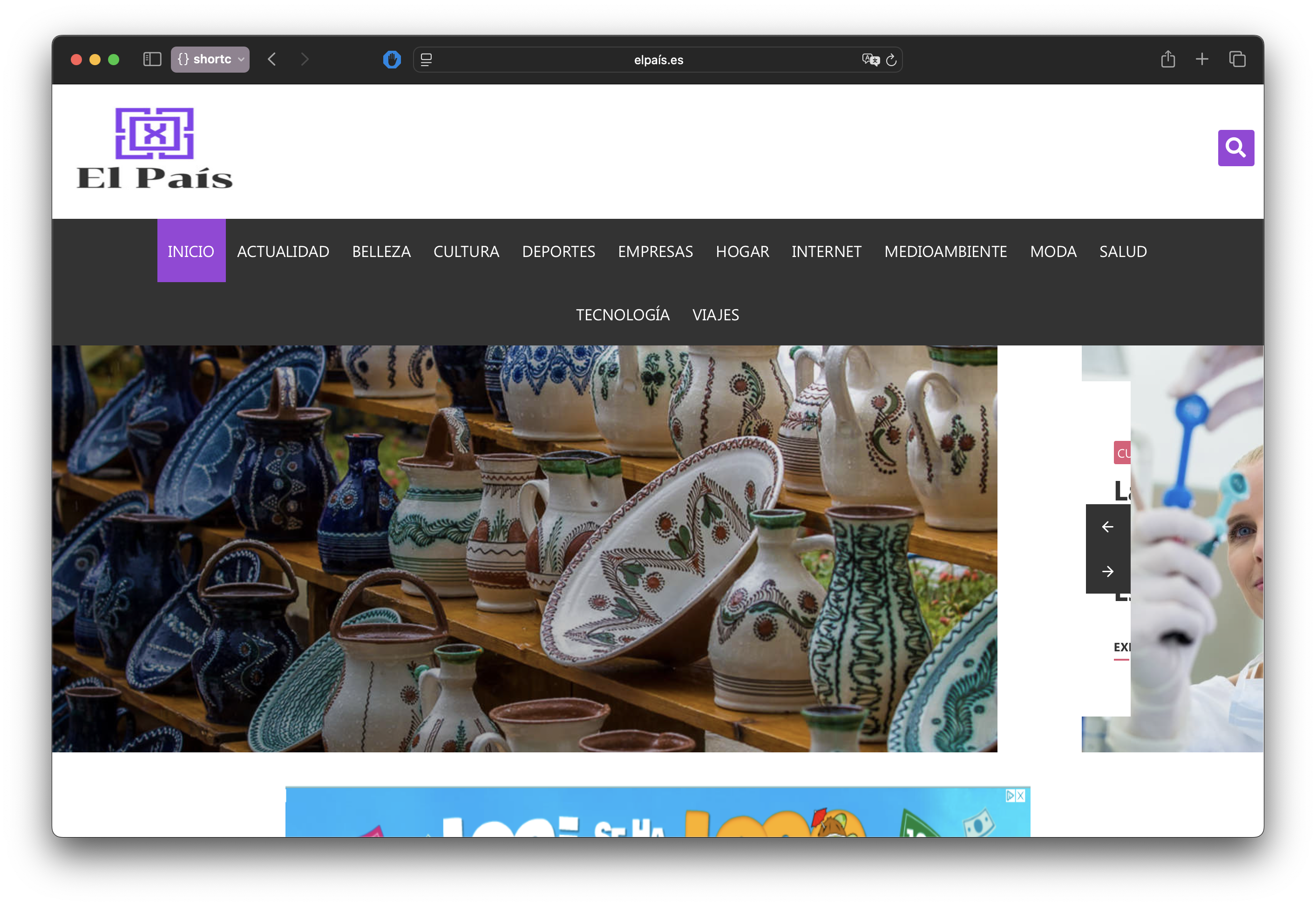The height and width of the screenshot is (906, 1316).
Task: Open a new tab with plus icon
Action: pyautogui.click(x=1201, y=60)
